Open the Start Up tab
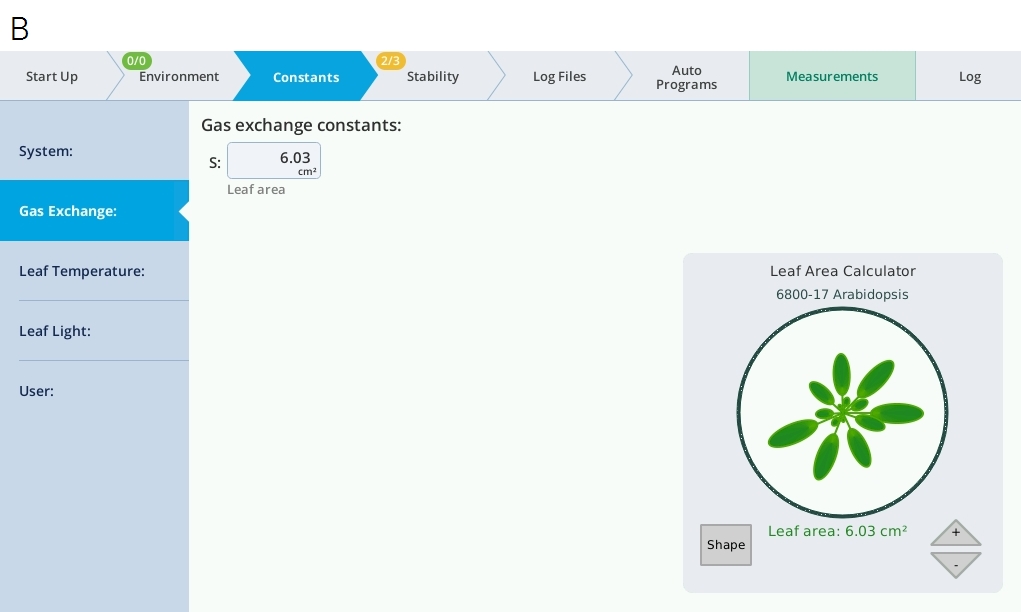 52,76
